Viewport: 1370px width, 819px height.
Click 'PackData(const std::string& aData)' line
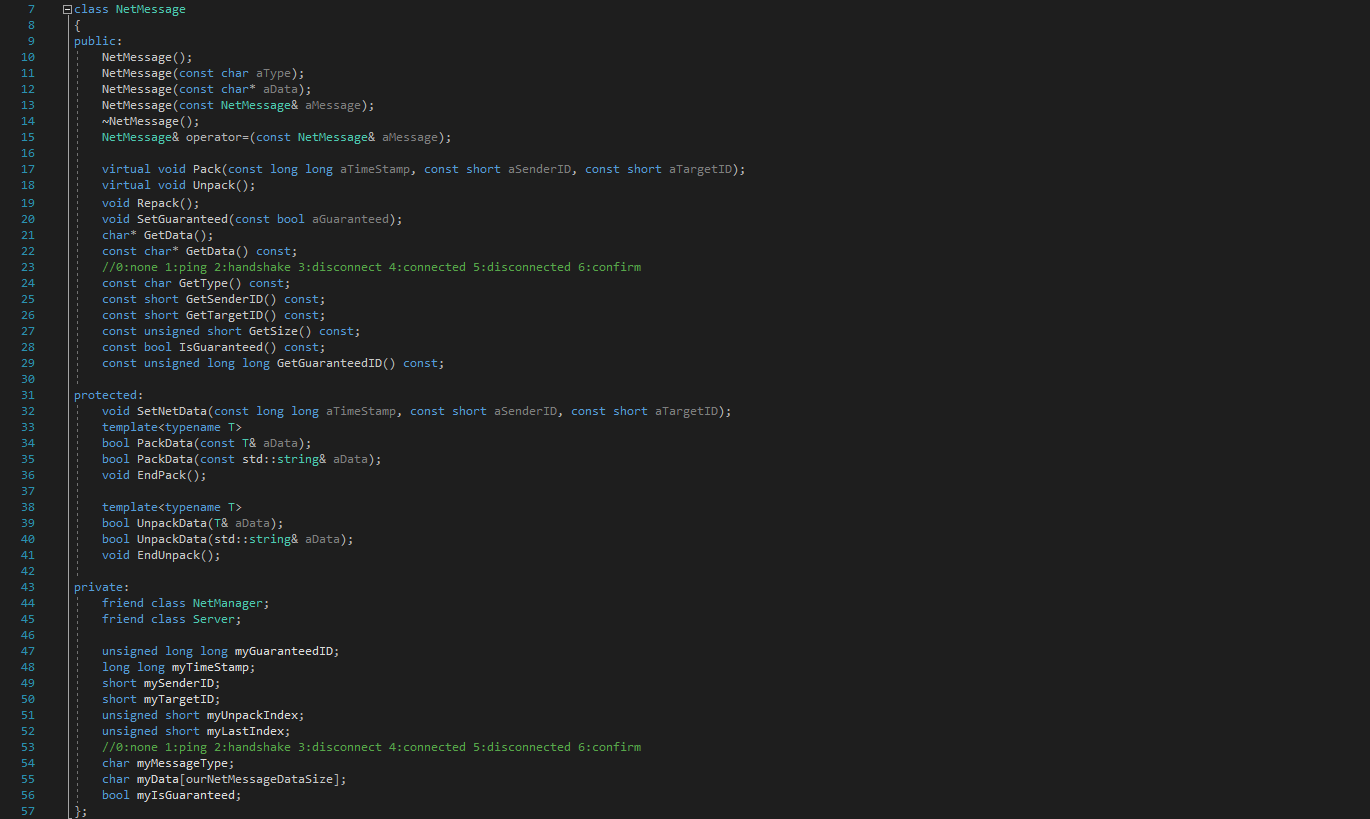(242, 459)
